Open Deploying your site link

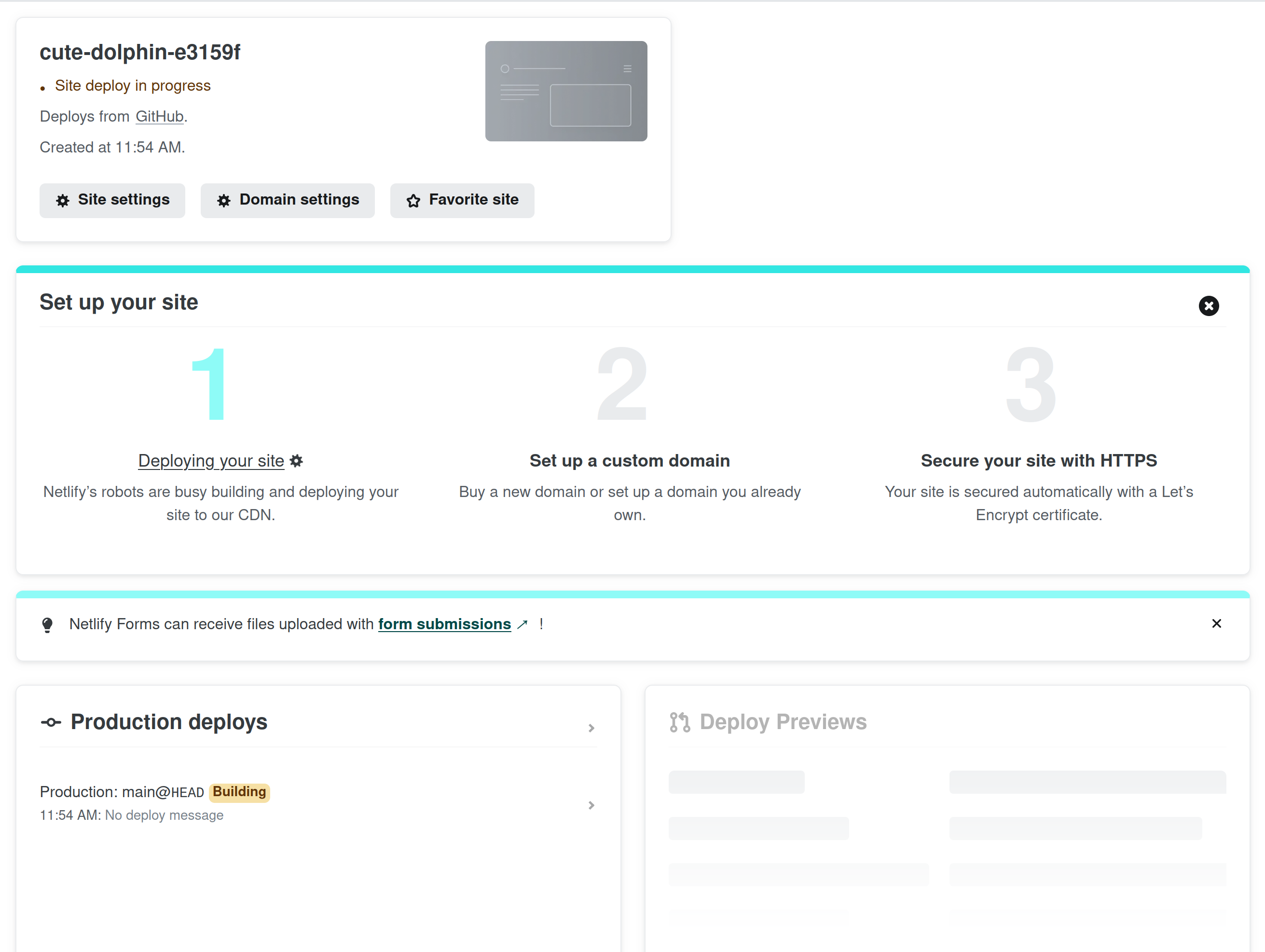point(211,460)
